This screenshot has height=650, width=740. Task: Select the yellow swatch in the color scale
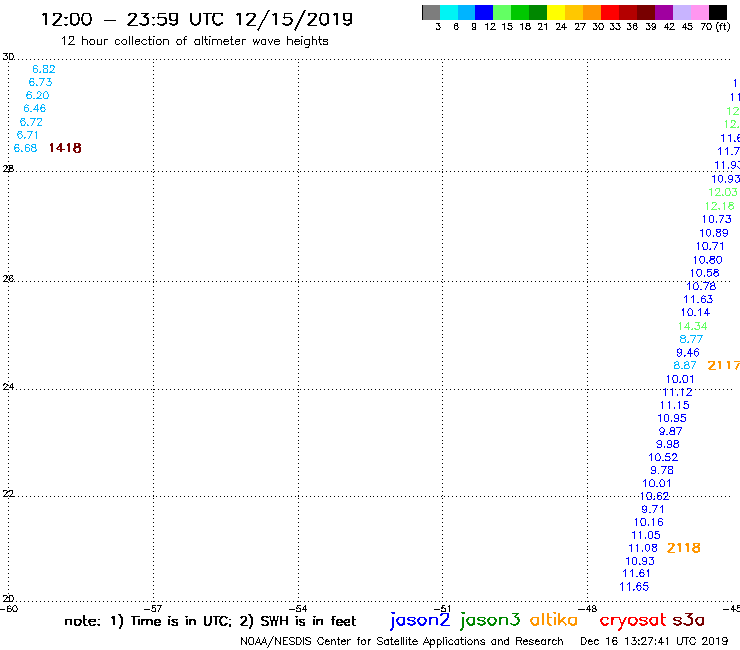[555, 12]
